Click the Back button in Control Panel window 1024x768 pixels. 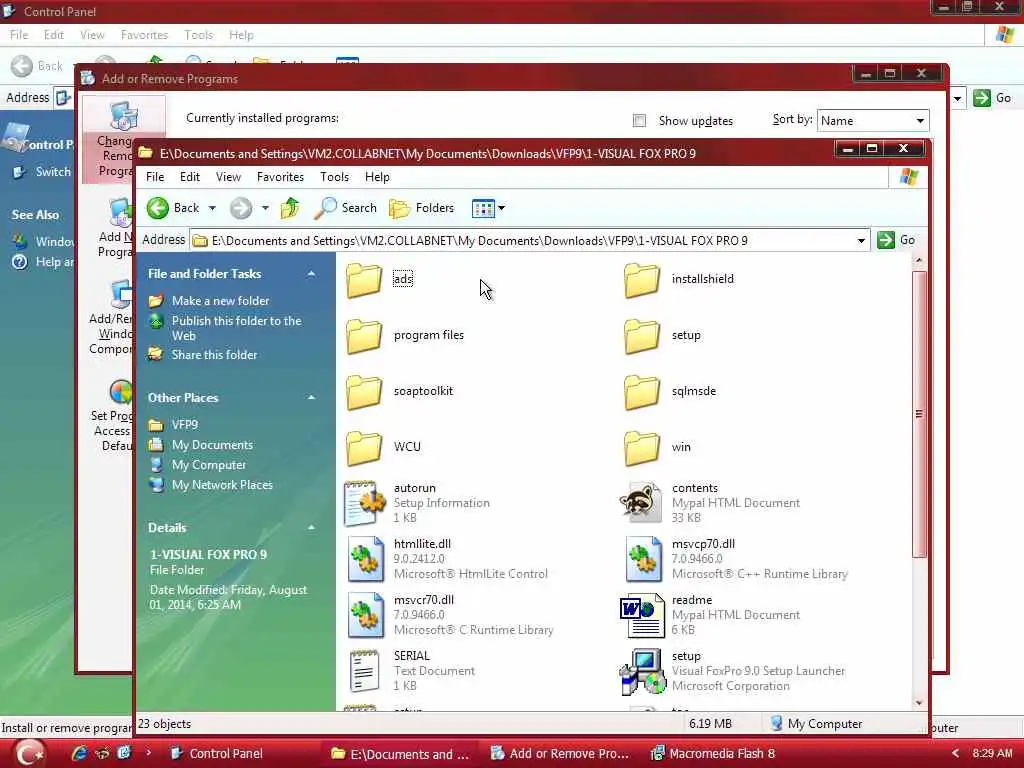click(x=37, y=66)
